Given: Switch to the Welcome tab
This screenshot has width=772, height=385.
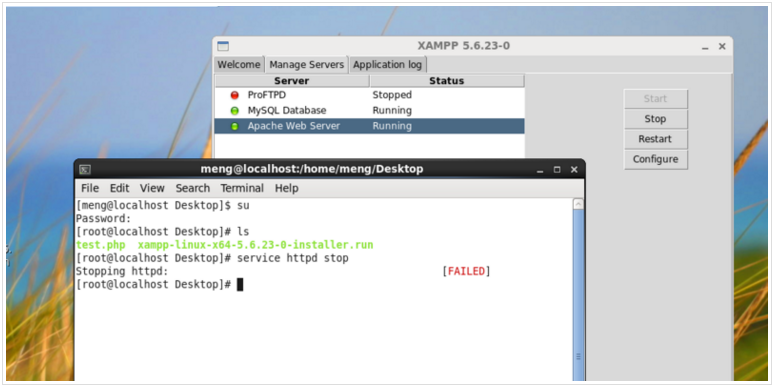Looking at the screenshot, I should click(239, 64).
